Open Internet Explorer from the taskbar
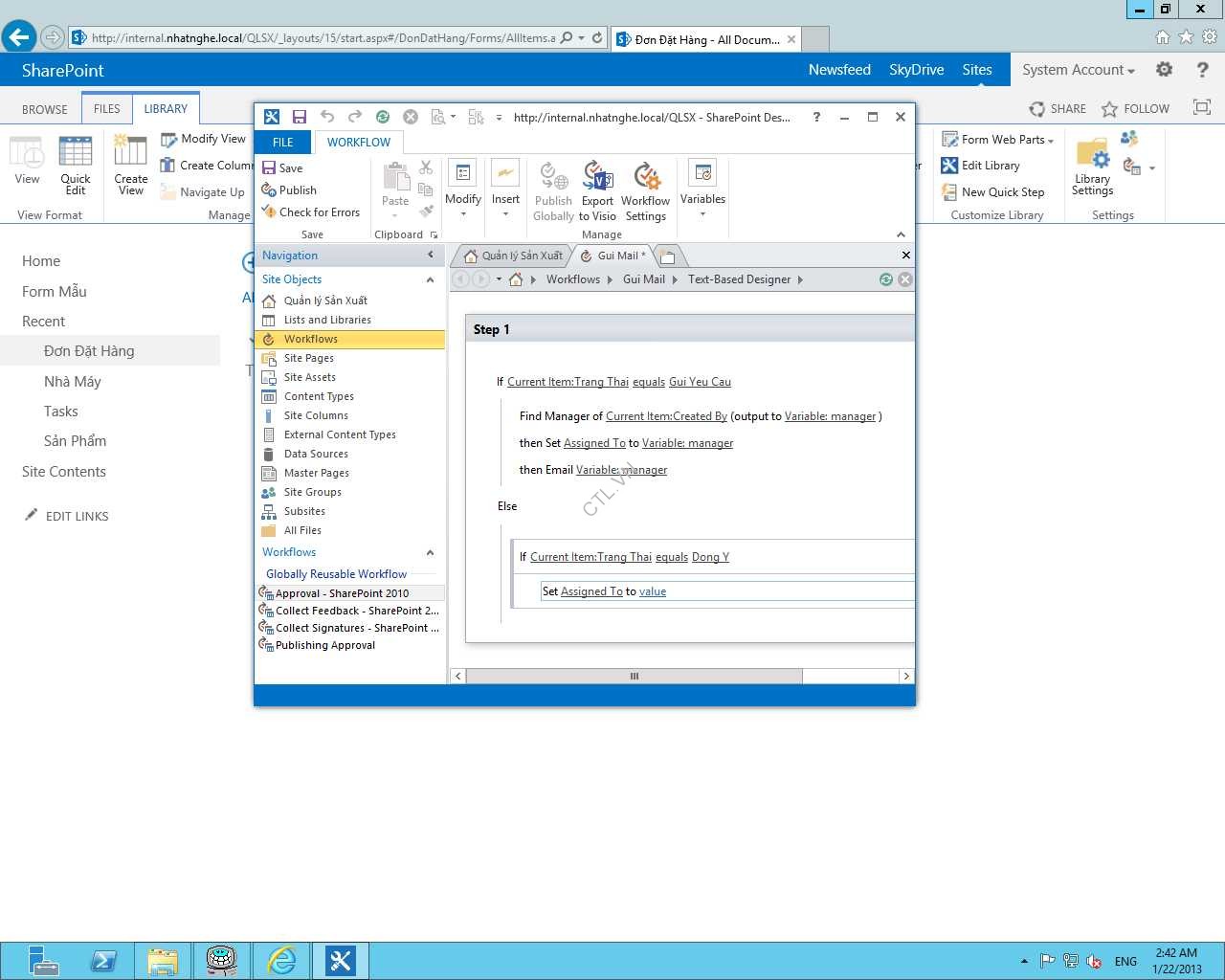Screen dimensions: 1225x980 point(281,960)
